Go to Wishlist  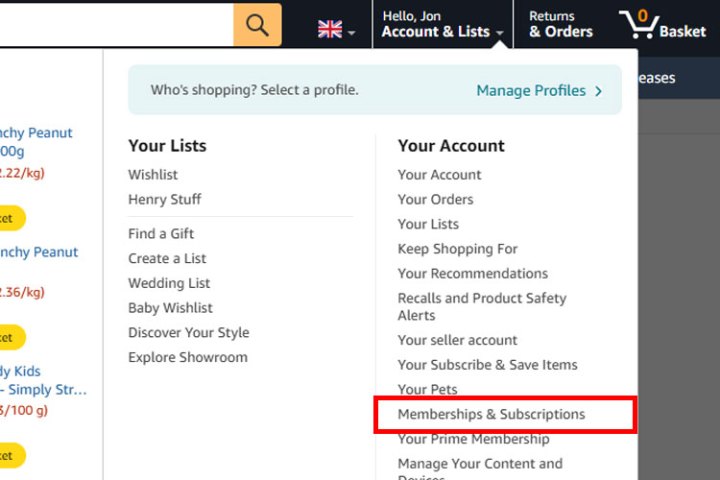click(153, 175)
